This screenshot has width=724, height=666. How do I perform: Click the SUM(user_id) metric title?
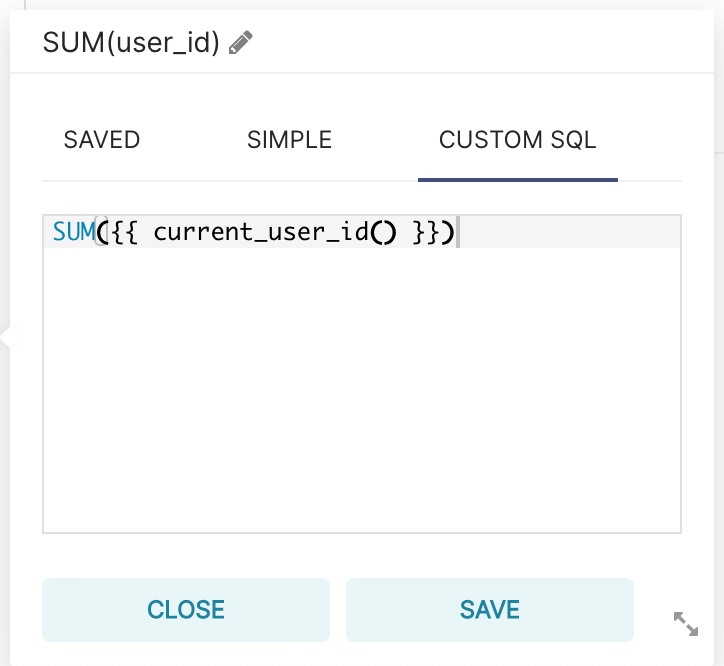[x=131, y=43]
